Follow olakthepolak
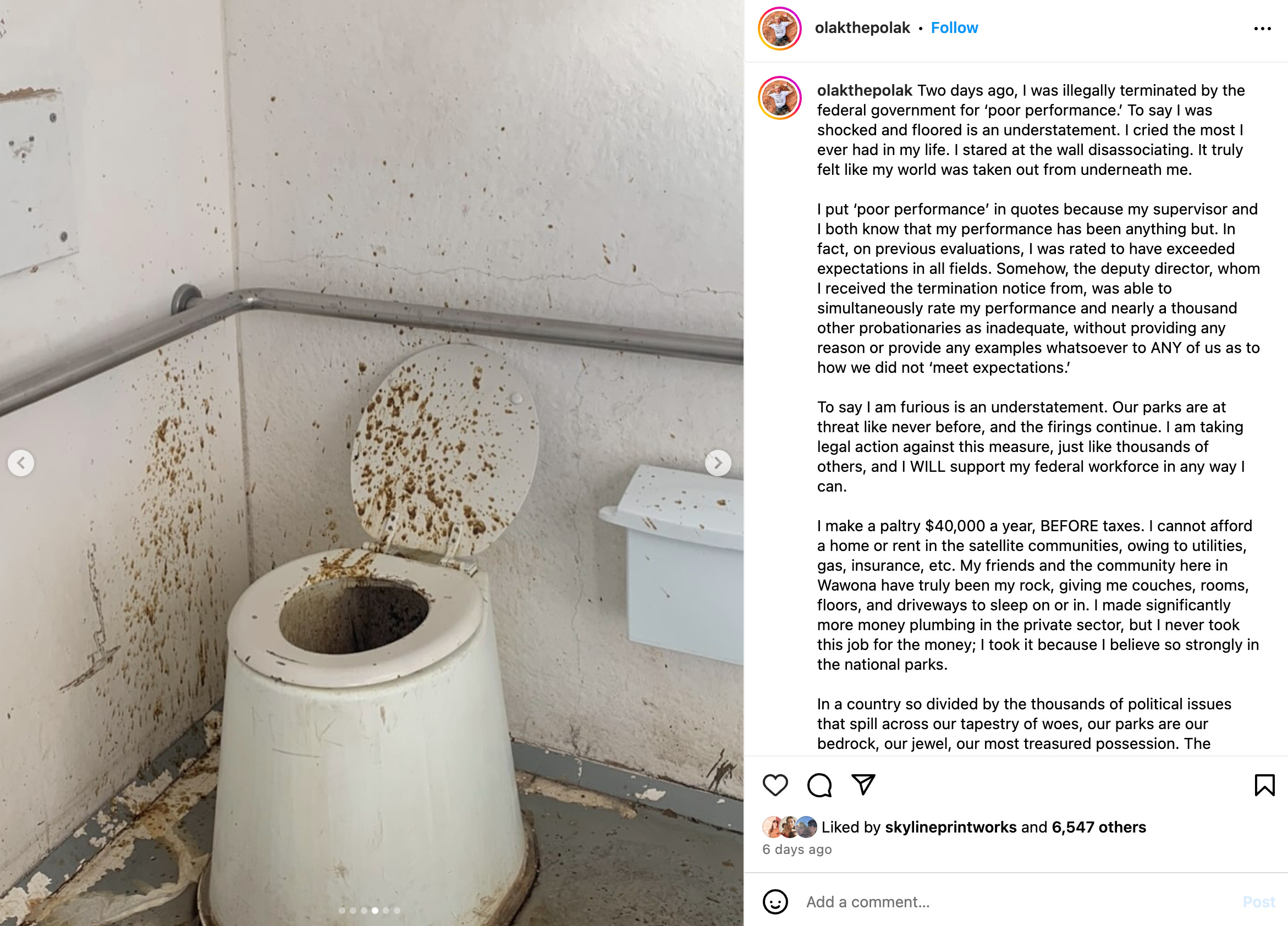Image resolution: width=1288 pixels, height=926 pixels. click(954, 28)
